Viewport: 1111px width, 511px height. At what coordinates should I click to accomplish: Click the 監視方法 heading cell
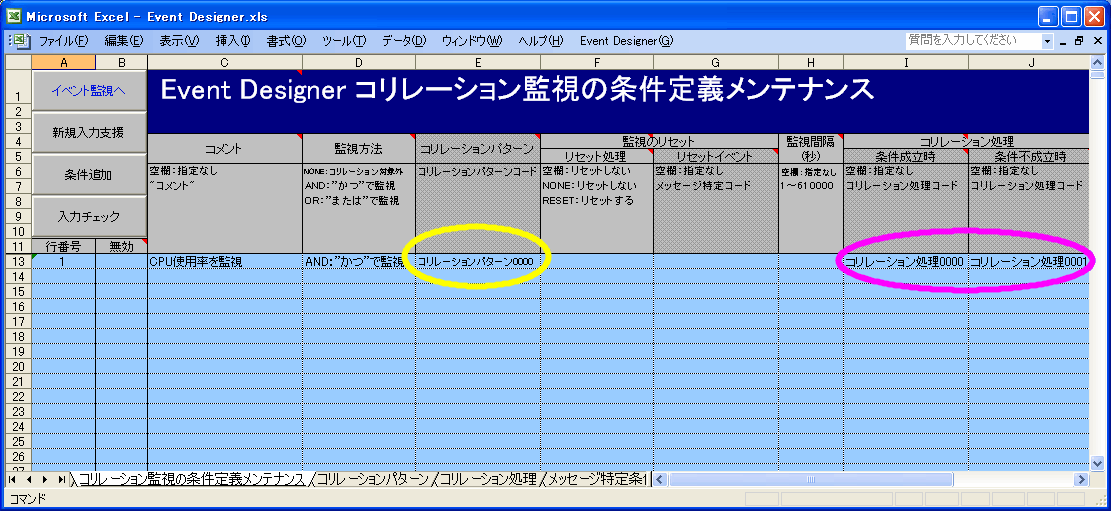pyautogui.click(x=359, y=149)
